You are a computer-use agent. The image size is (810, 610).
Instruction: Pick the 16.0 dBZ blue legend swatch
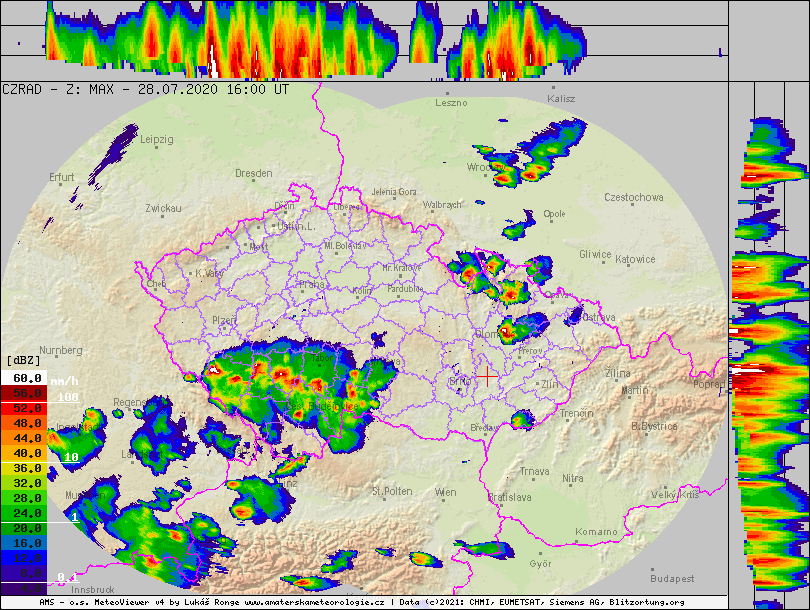pos(24,542)
